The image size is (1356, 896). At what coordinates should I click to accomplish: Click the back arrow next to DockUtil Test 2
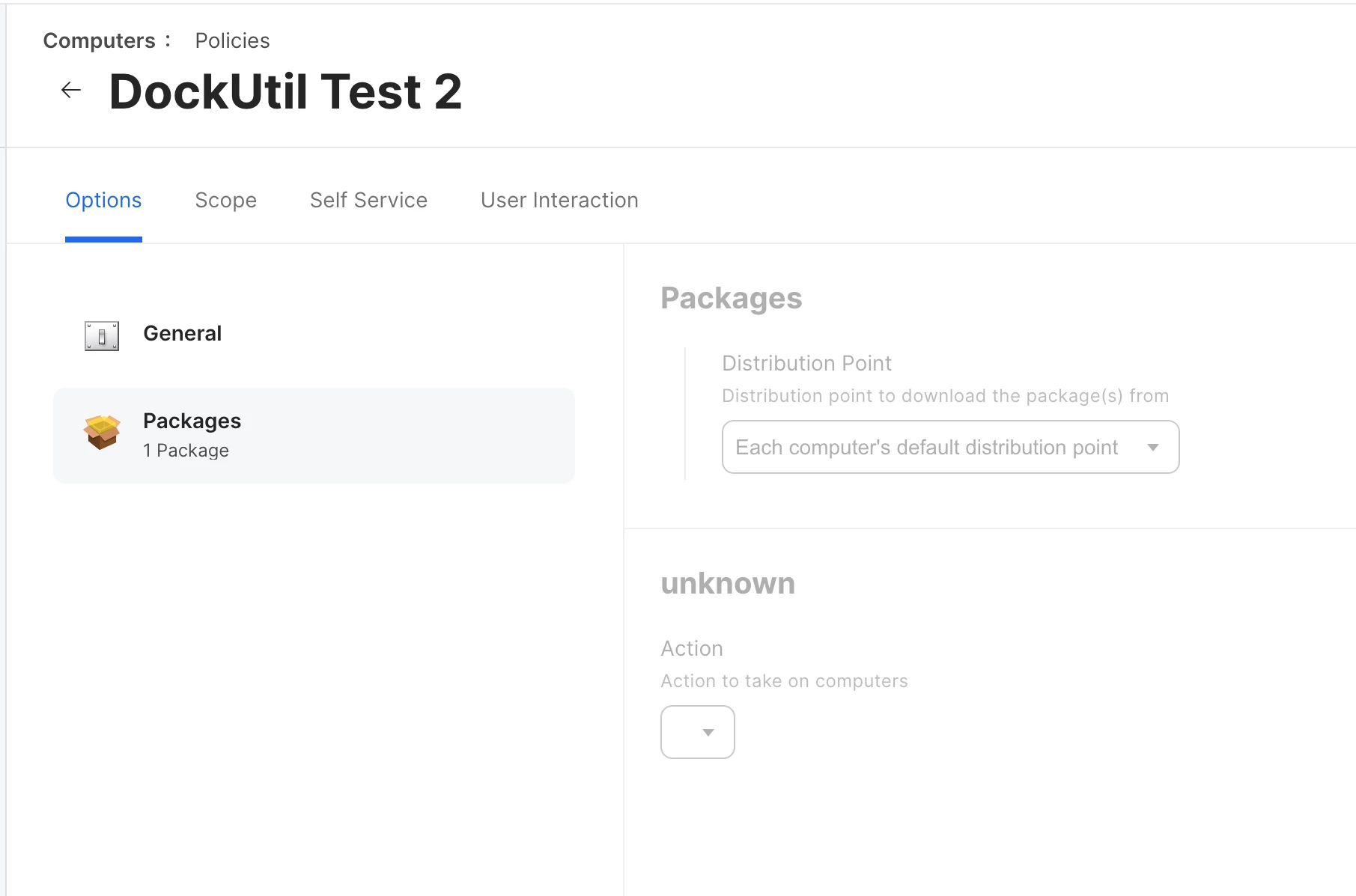pyautogui.click(x=71, y=91)
